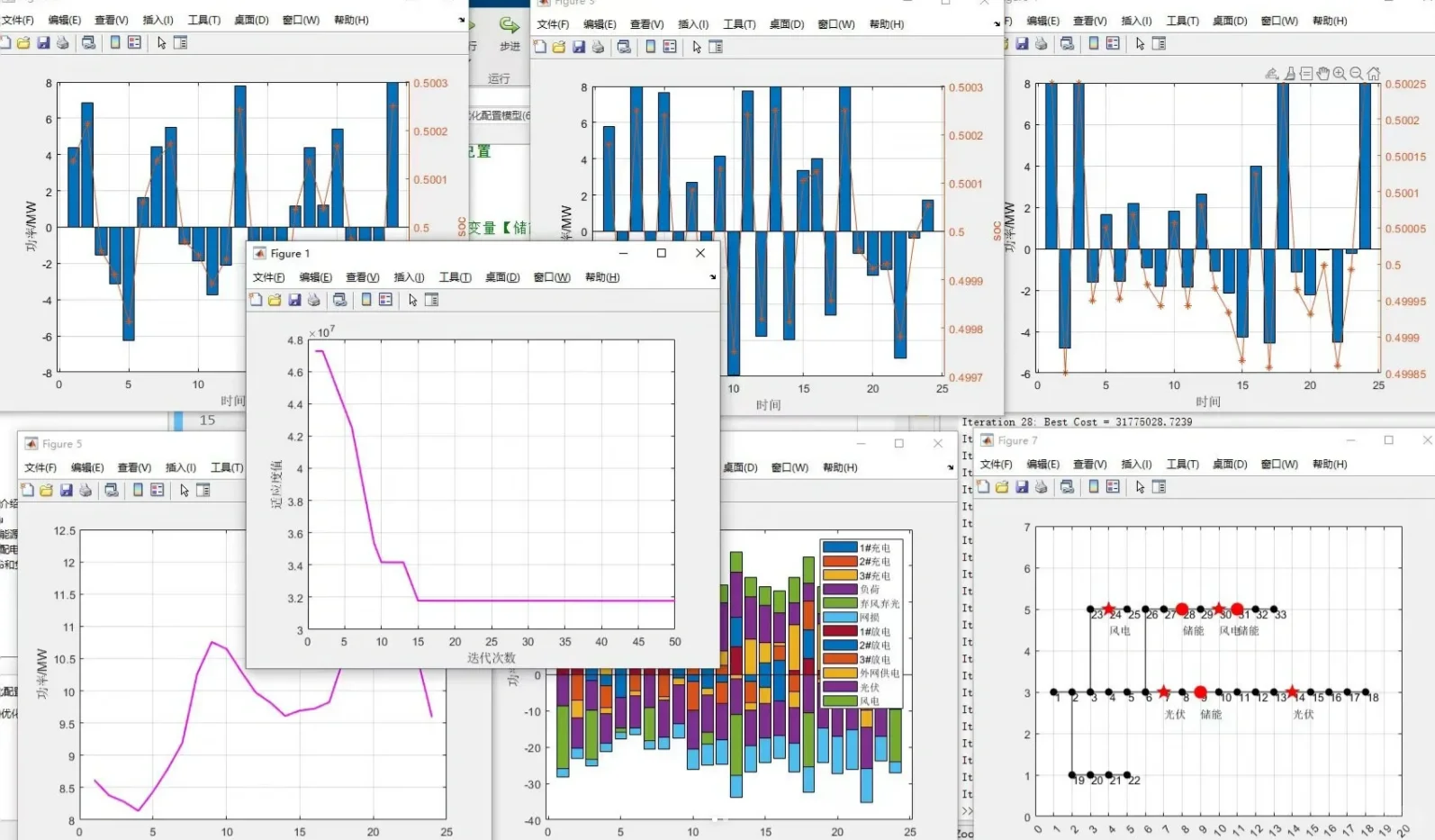Open the 插入(I) menu in Figure 1
Viewport: 1435px width, 840px height.
(x=410, y=277)
